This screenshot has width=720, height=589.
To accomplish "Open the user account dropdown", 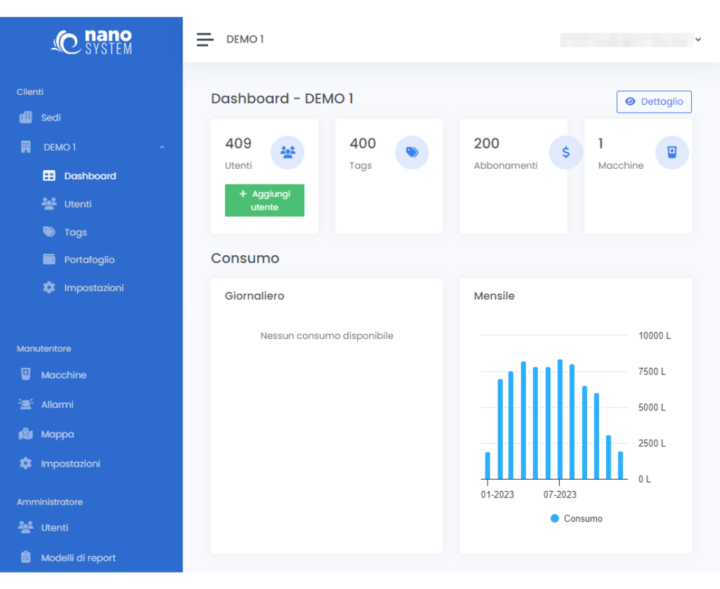I will click(698, 39).
